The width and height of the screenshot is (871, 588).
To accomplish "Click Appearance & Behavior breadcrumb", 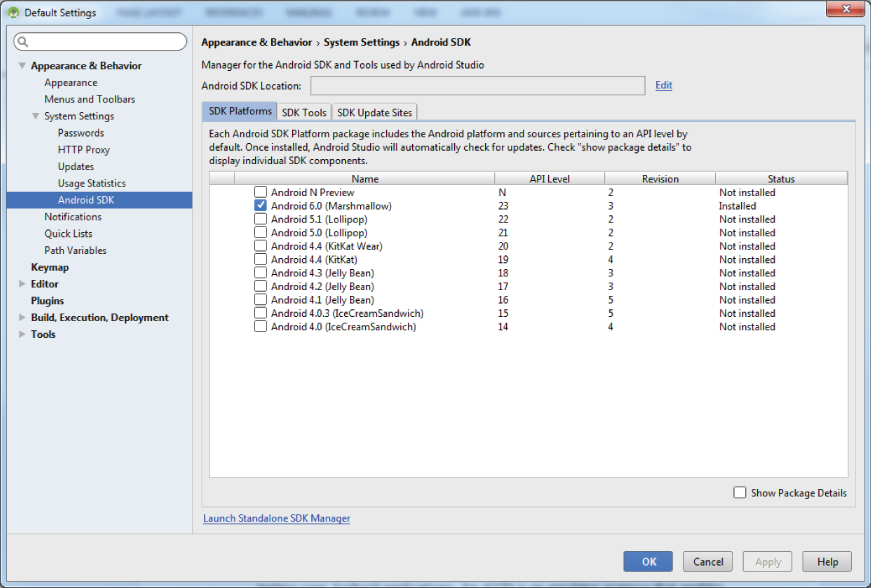I will pyautogui.click(x=256, y=42).
